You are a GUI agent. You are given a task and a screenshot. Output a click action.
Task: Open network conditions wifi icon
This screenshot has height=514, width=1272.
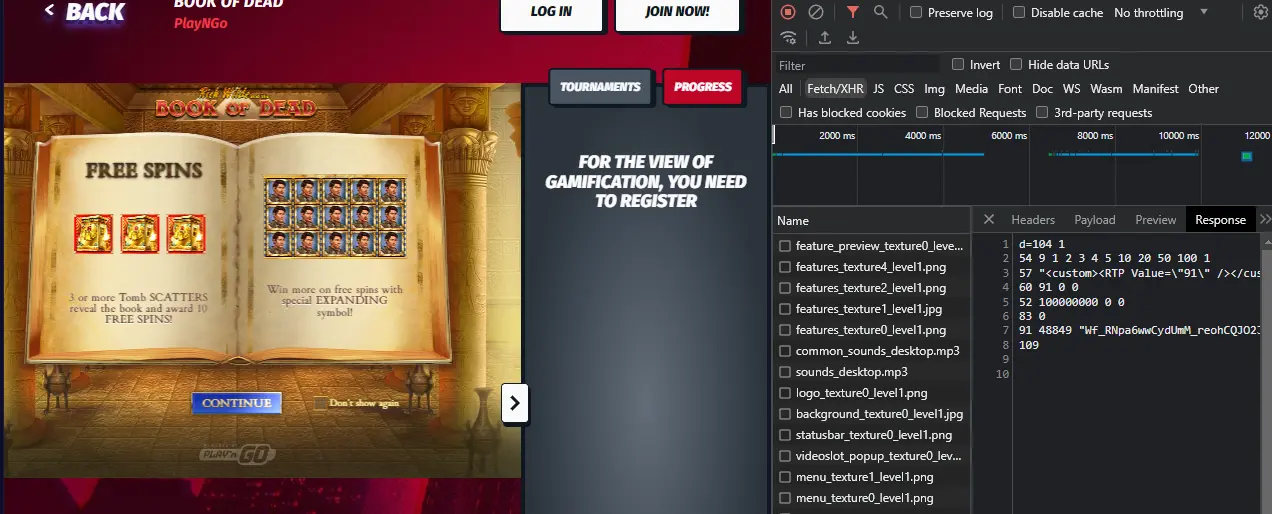click(789, 38)
